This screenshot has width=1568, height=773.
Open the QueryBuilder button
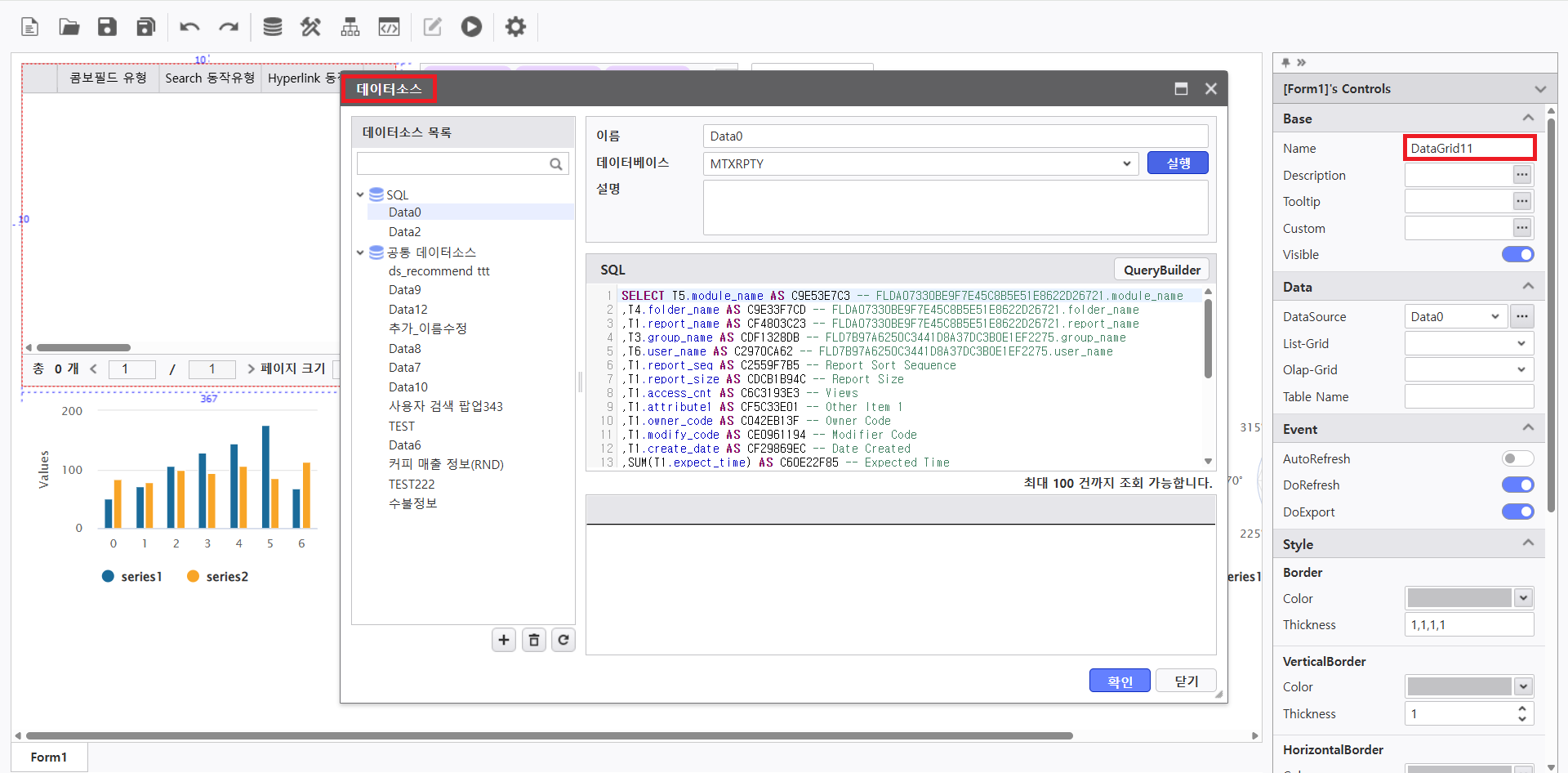1161,270
